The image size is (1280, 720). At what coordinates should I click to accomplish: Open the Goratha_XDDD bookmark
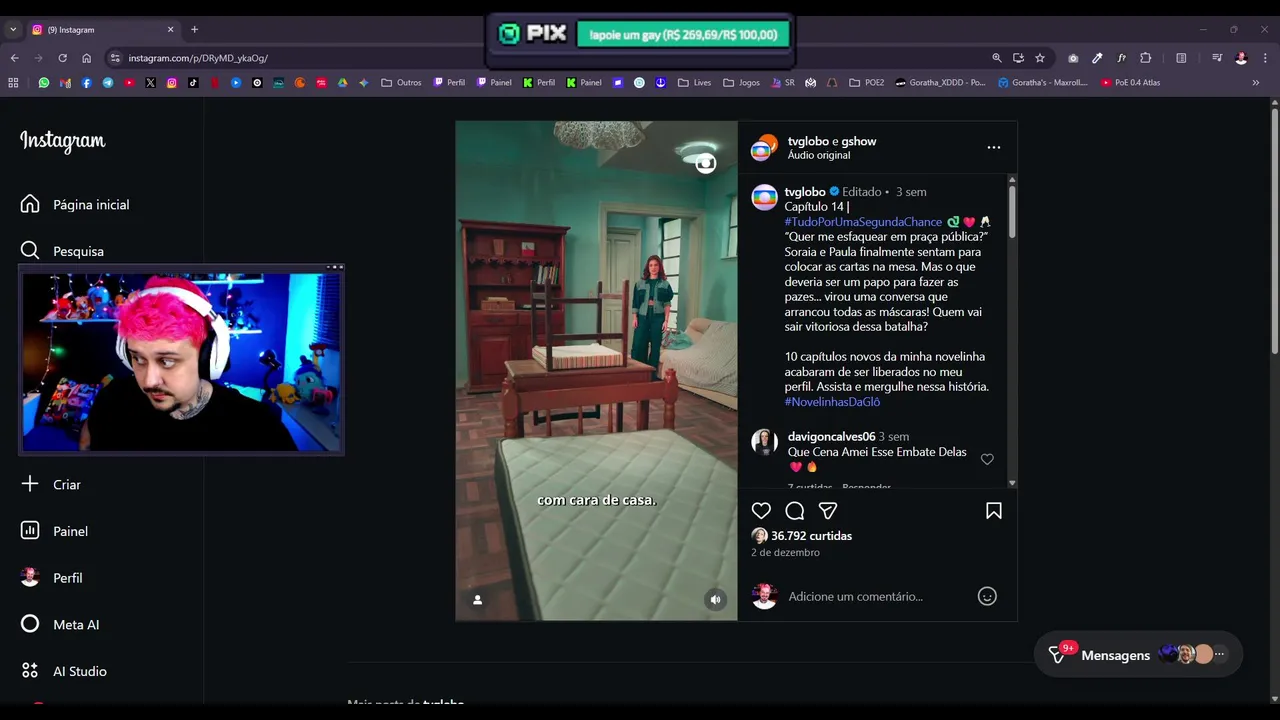point(940,83)
